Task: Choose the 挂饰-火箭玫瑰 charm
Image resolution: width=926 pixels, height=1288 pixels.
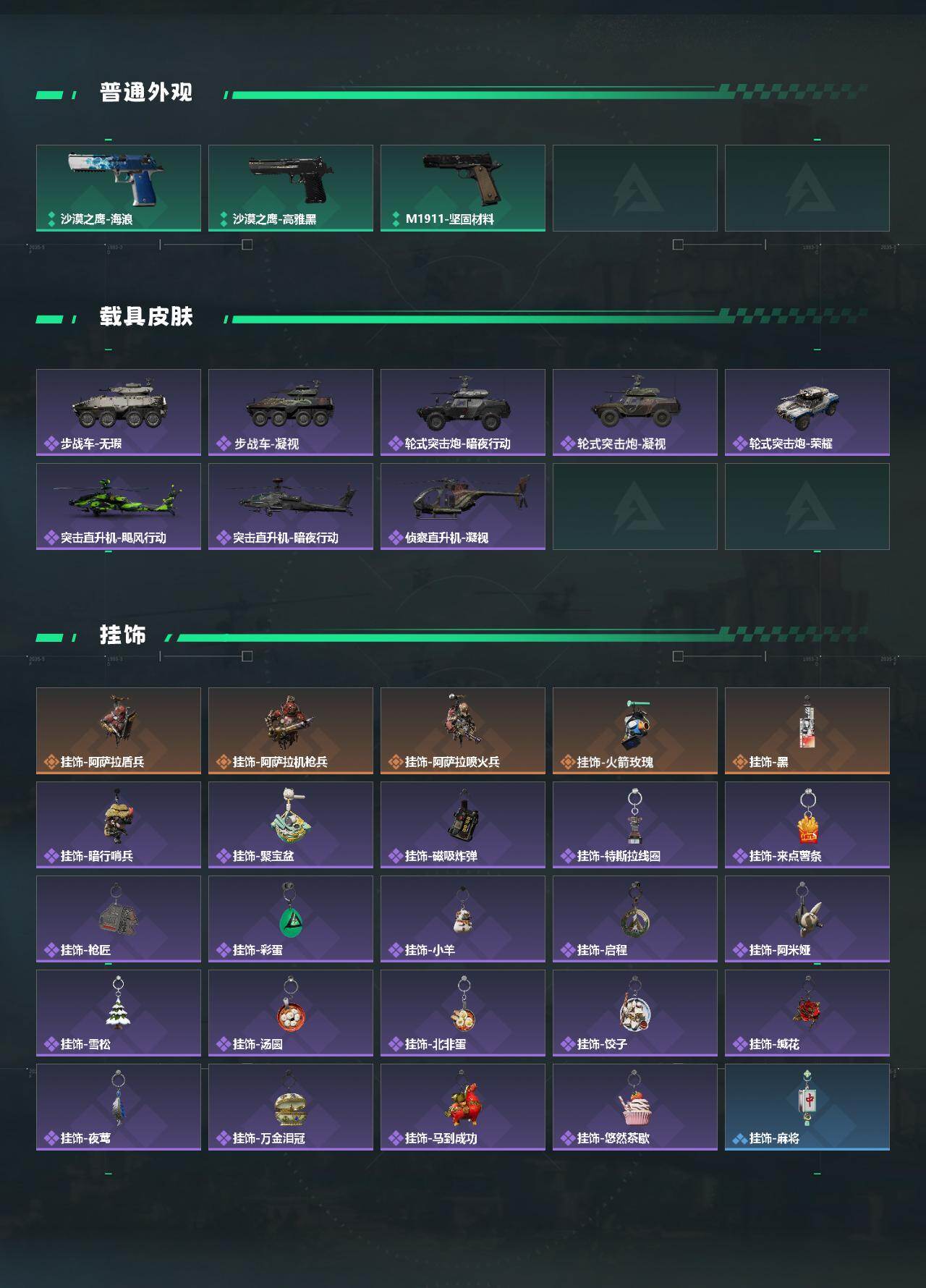Action: [635, 731]
